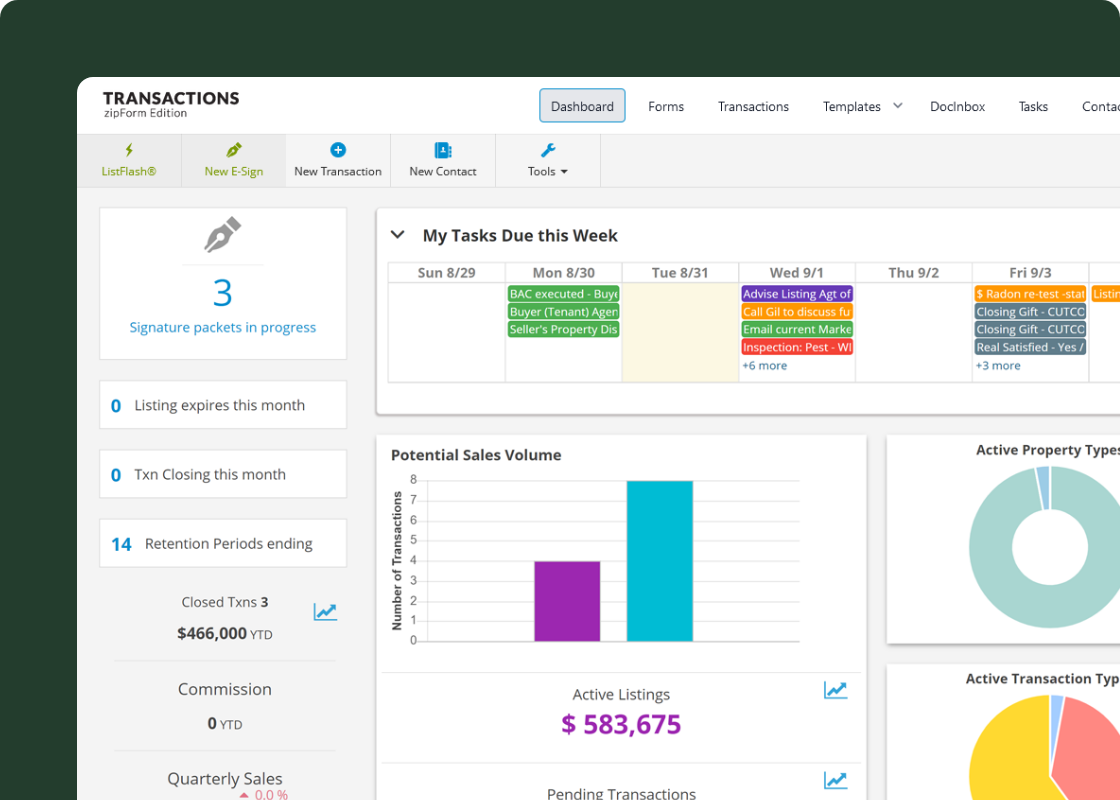Click the Retention Periods count 14
The image size is (1120, 800).
pos(121,544)
